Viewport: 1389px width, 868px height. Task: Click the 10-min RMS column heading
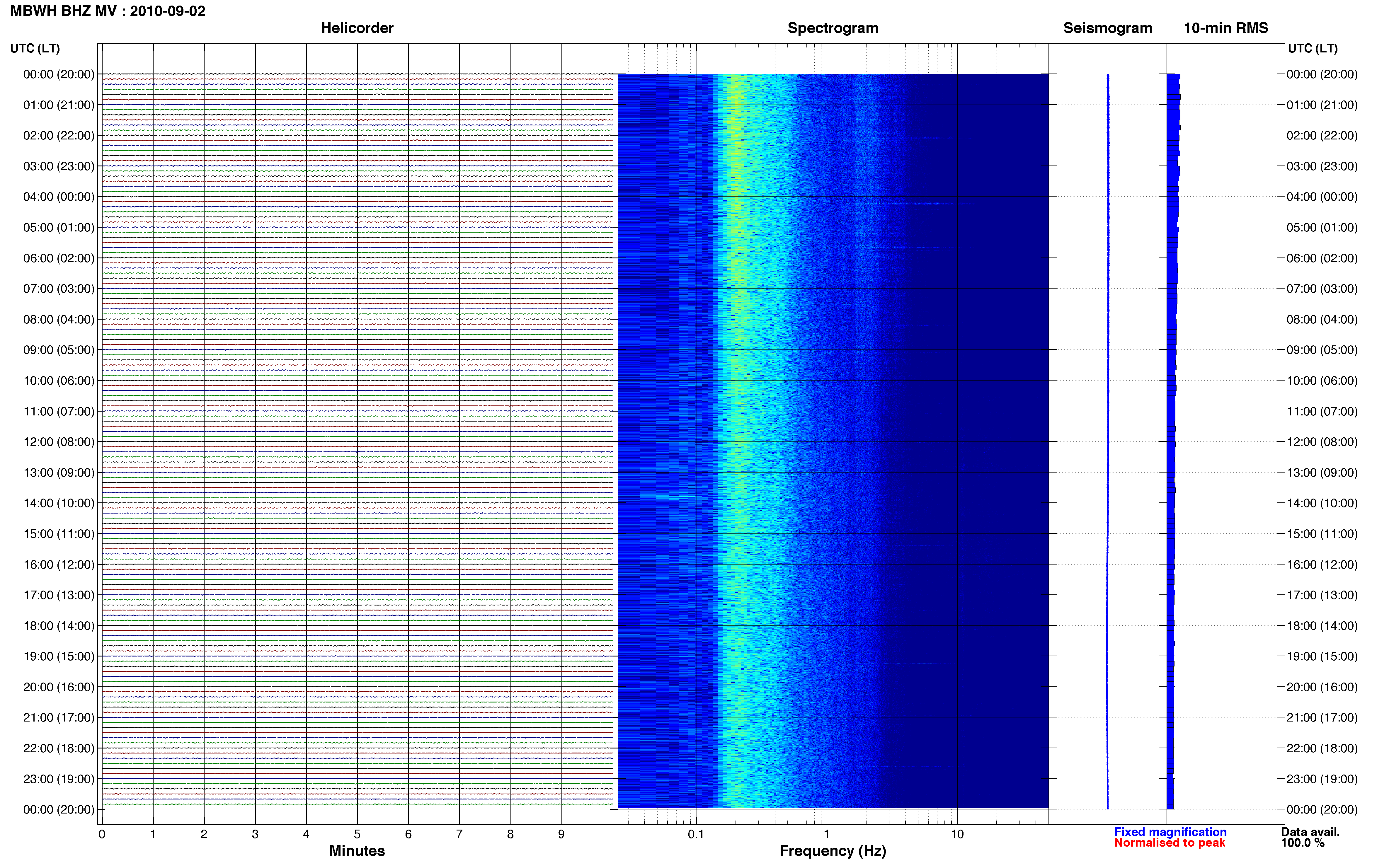1226,28
